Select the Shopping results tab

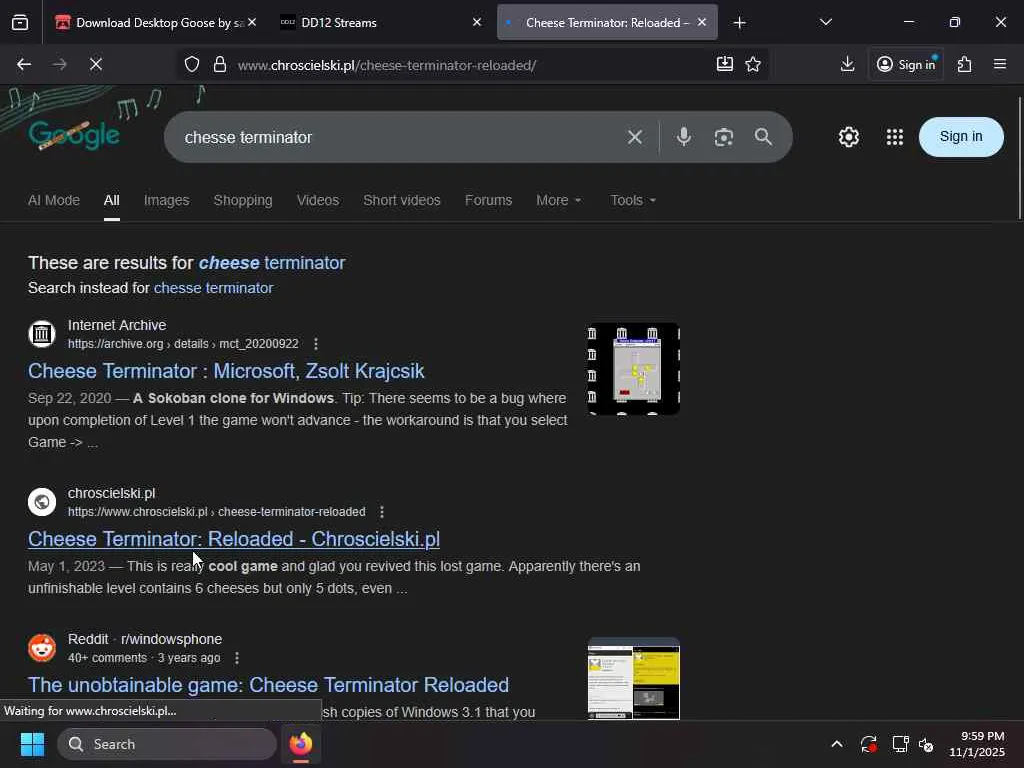tap(242, 200)
